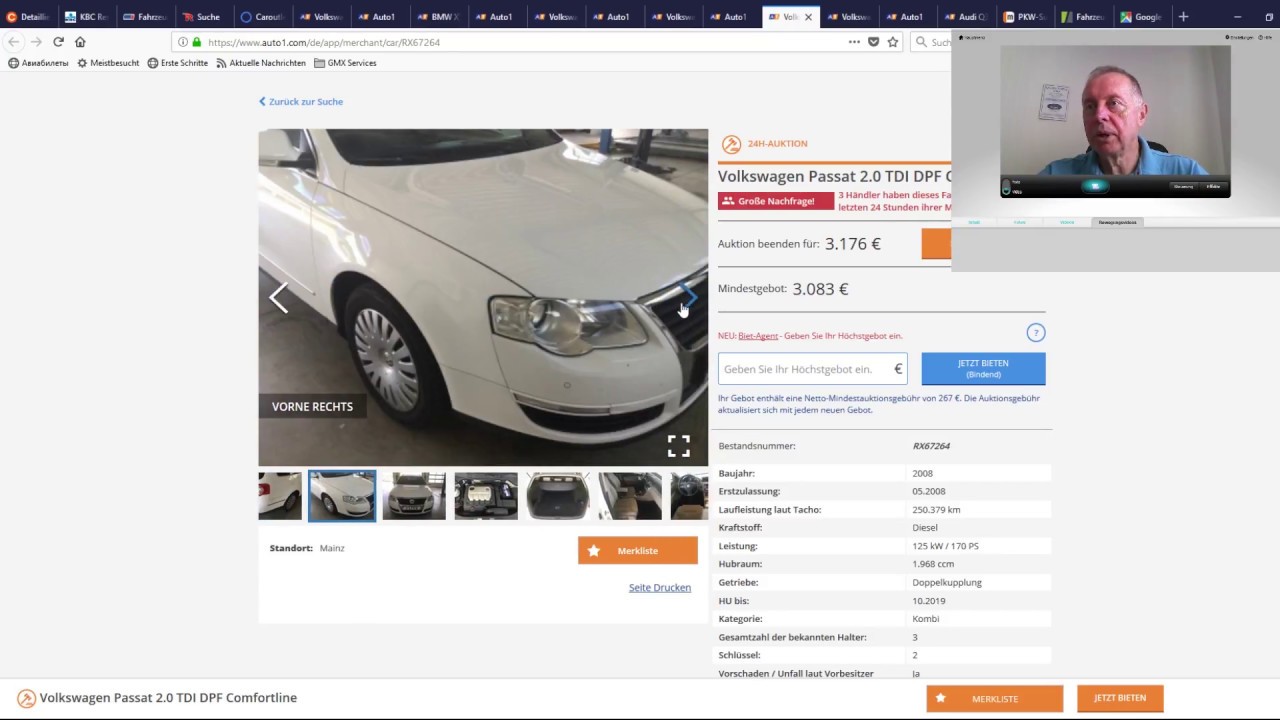This screenshot has width=1280, height=720.
Task: Focus the Höchstgebot input field
Action: pyautogui.click(x=812, y=369)
